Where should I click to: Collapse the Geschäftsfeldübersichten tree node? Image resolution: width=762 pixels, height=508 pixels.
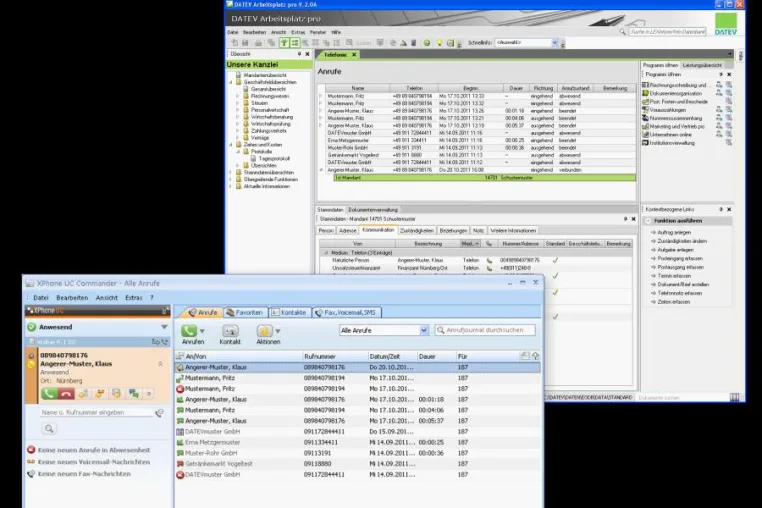(231, 82)
